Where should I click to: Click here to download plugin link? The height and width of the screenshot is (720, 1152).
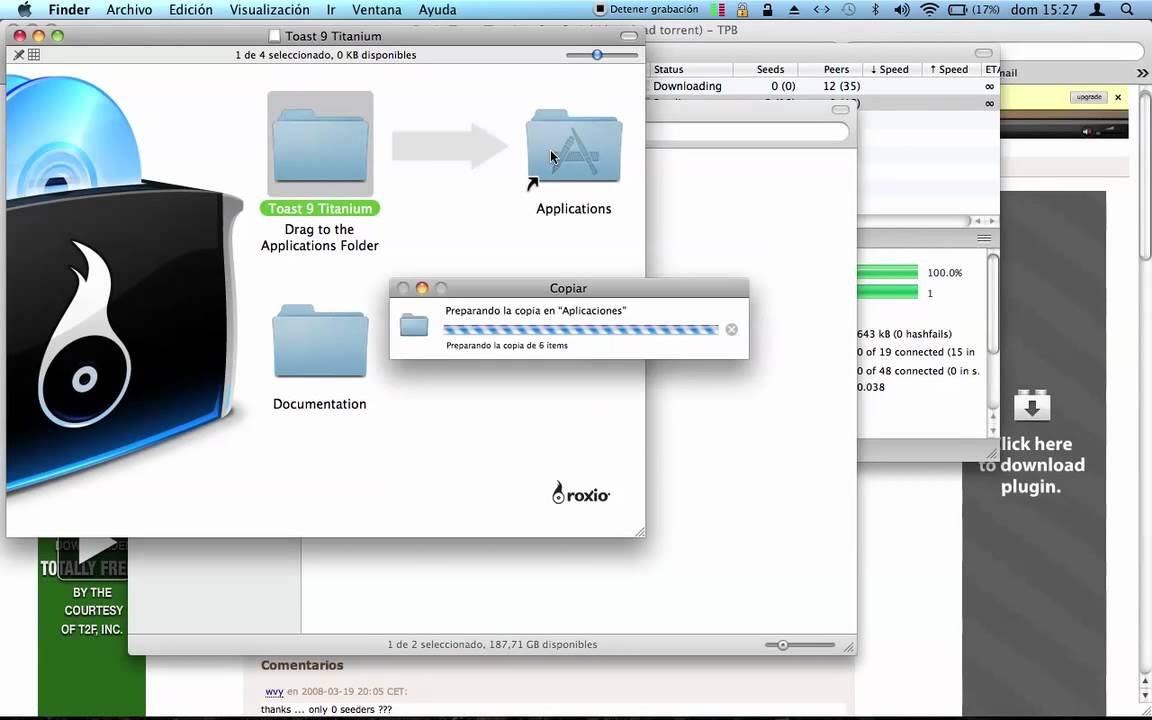coord(1032,465)
